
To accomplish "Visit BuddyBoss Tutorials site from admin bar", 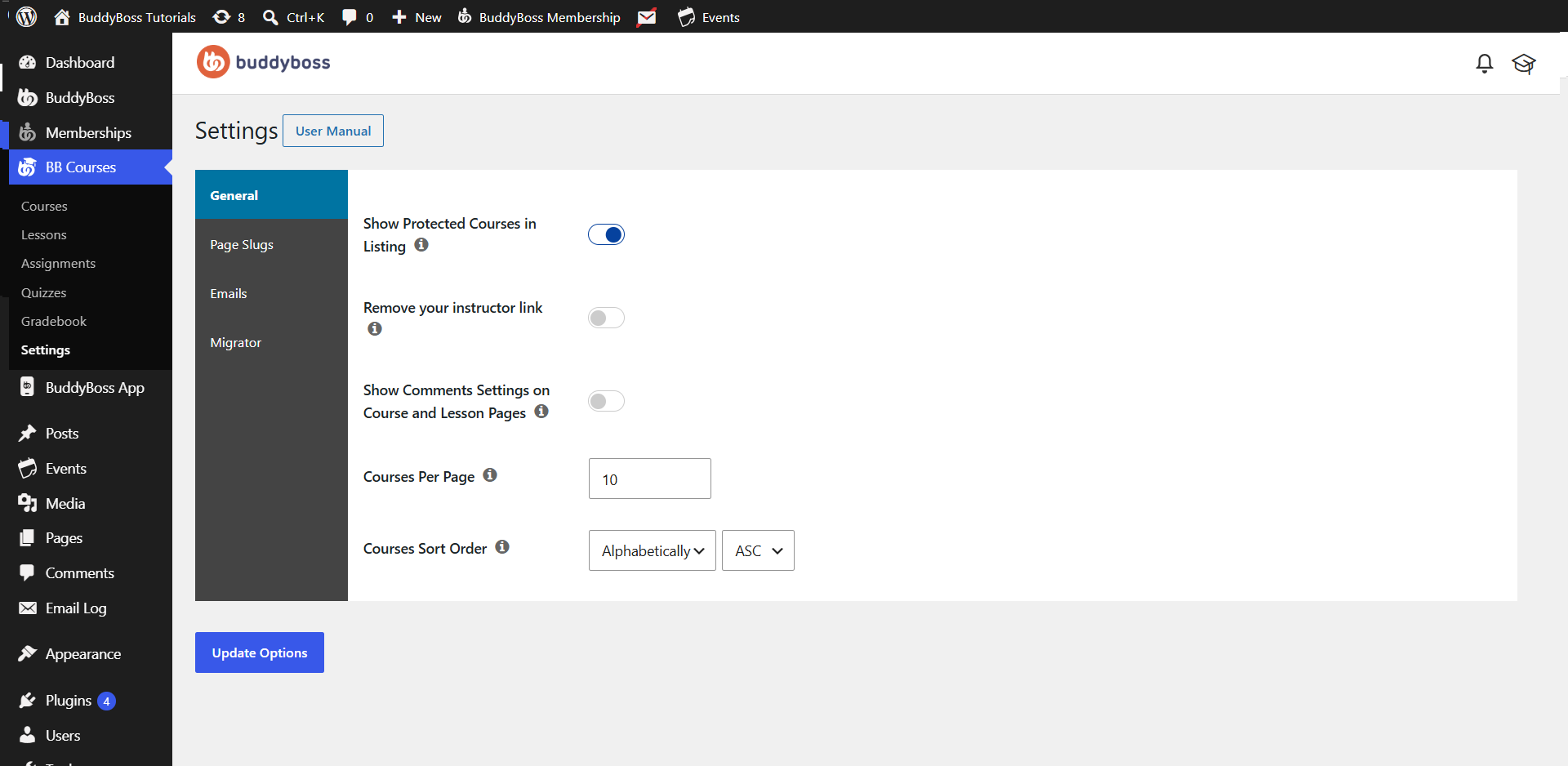I will pyautogui.click(x=125, y=17).
